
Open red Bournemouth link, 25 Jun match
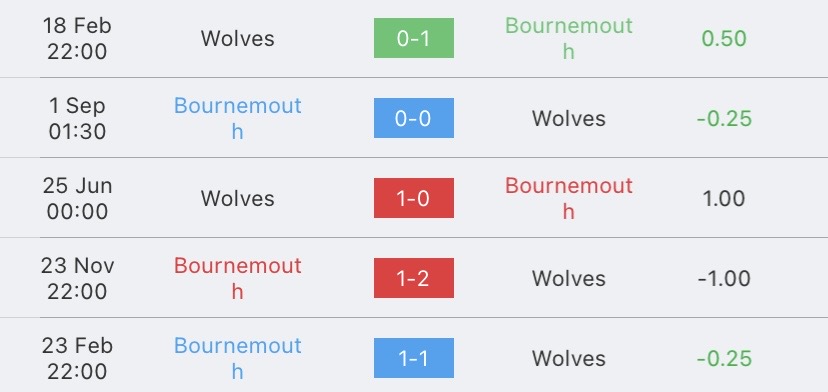point(569,198)
